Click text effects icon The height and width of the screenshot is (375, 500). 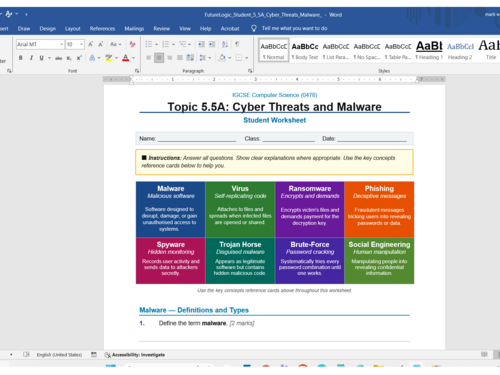coord(92,58)
